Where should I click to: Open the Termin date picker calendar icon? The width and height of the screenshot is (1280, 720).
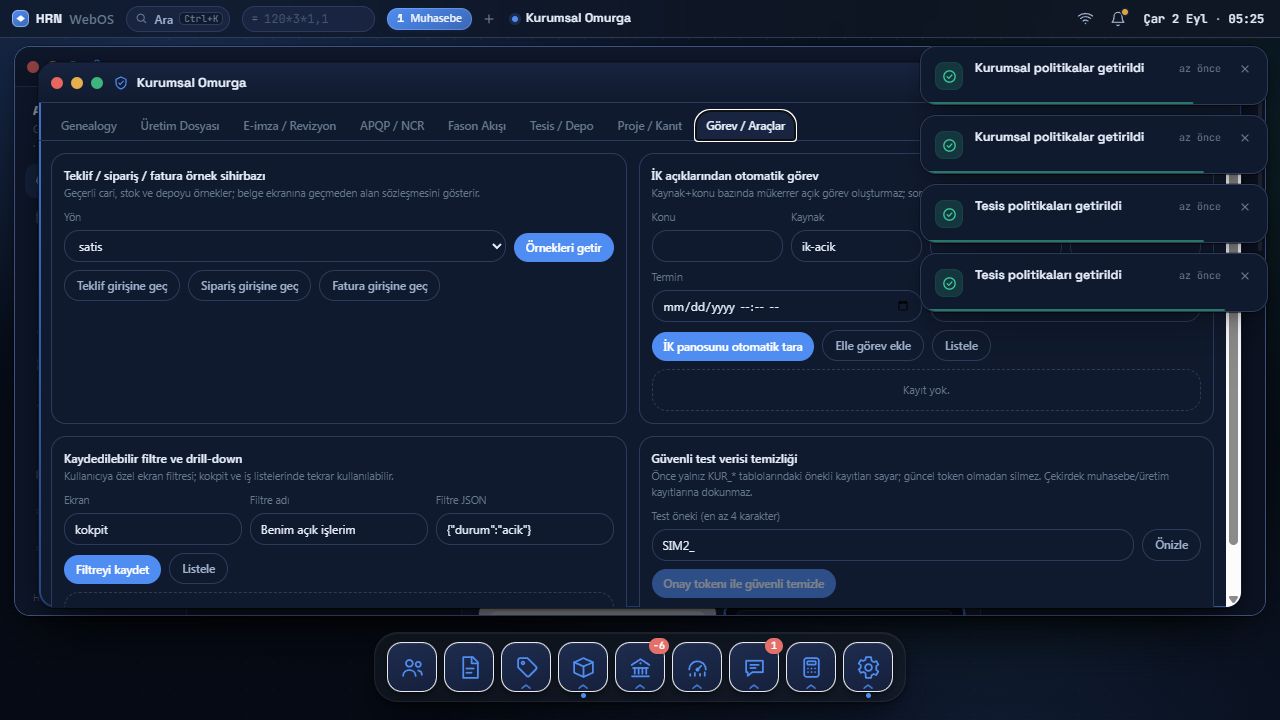click(903, 306)
